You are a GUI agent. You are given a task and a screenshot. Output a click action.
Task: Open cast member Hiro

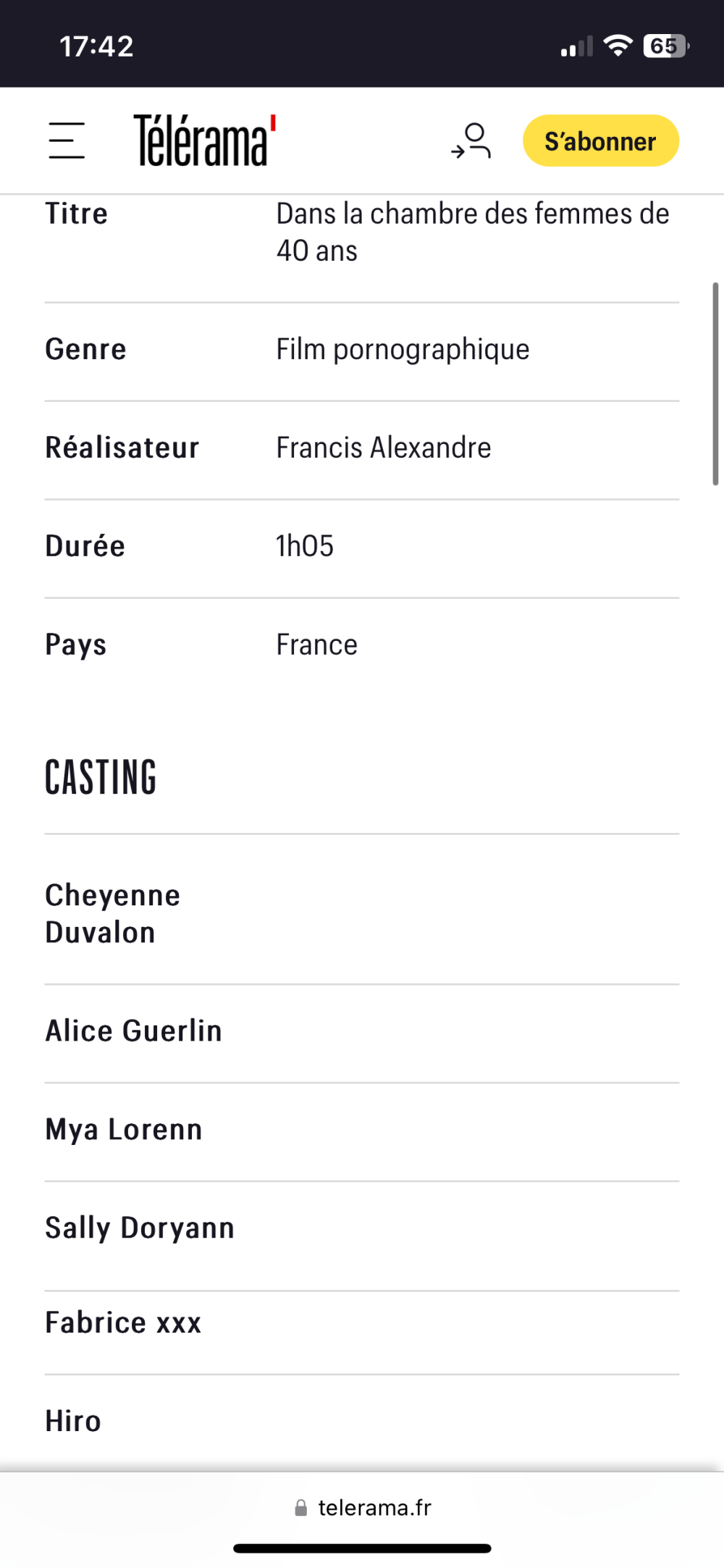tap(73, 1421)
